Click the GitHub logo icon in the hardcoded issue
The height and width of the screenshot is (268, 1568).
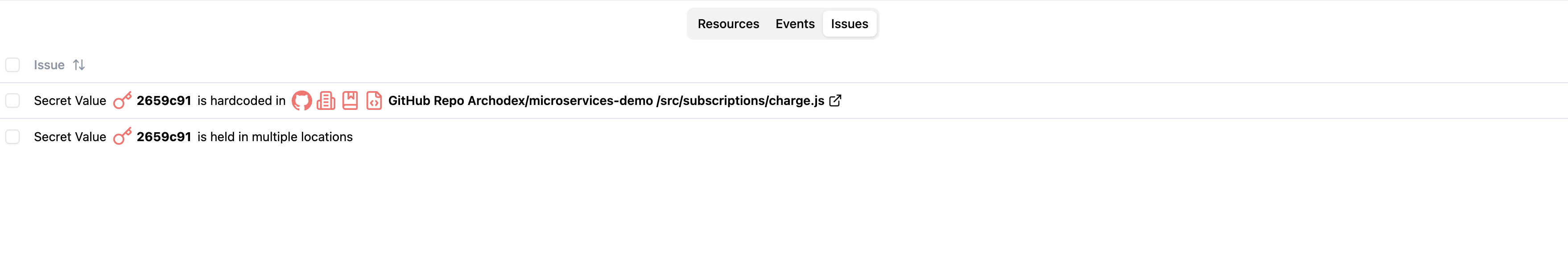(x=302, y=100)
